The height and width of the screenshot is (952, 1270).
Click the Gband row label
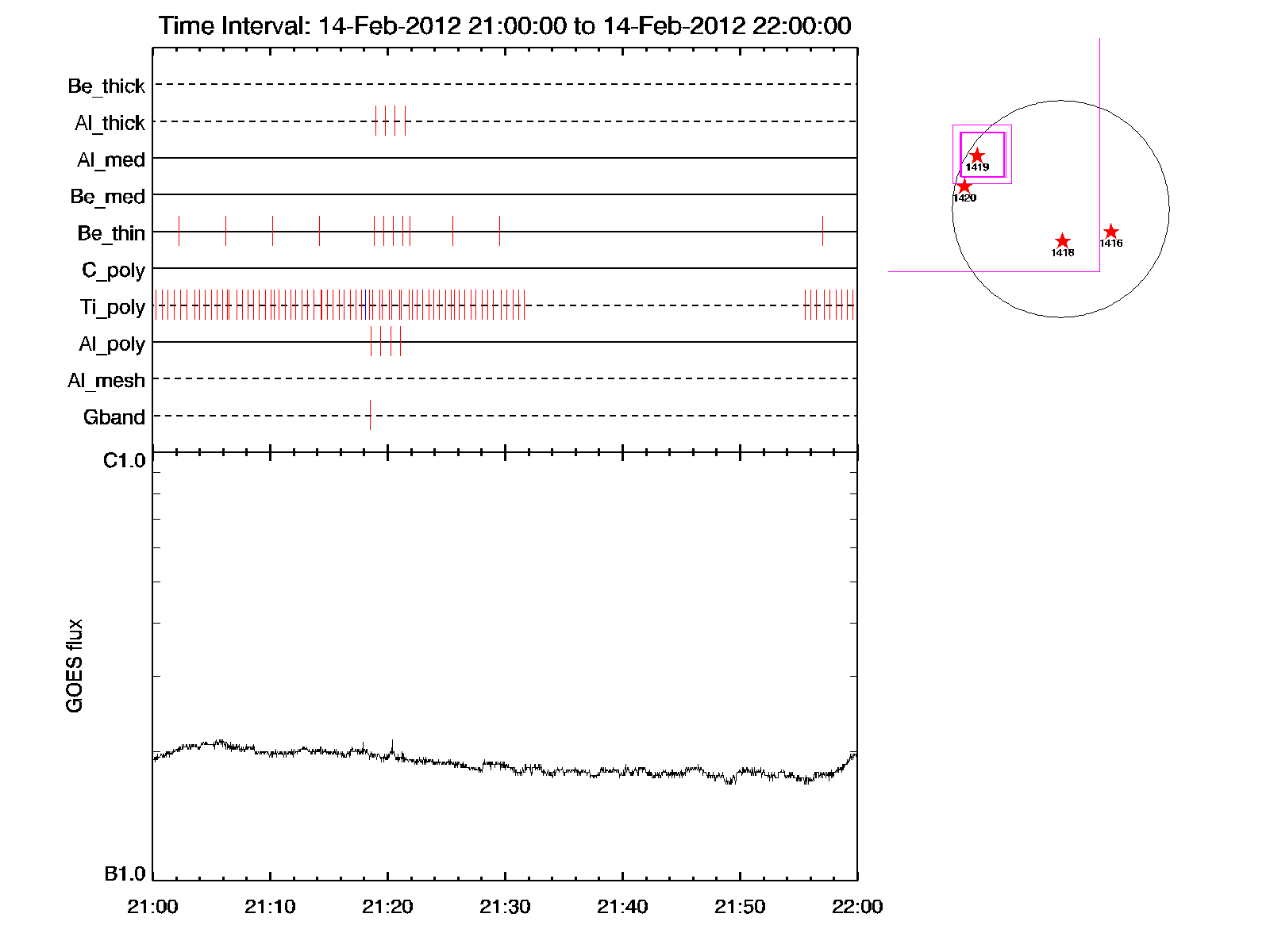[x=114, y=417]
